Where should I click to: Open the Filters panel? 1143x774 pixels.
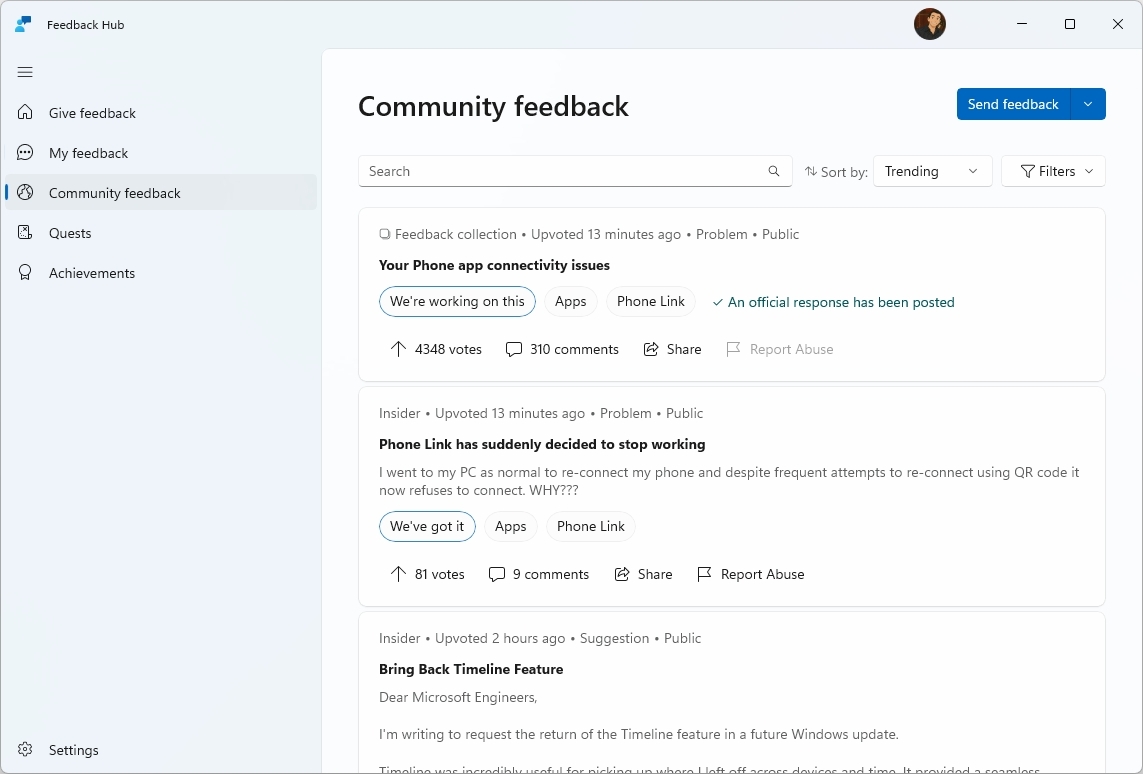(x=1053, y=171)
